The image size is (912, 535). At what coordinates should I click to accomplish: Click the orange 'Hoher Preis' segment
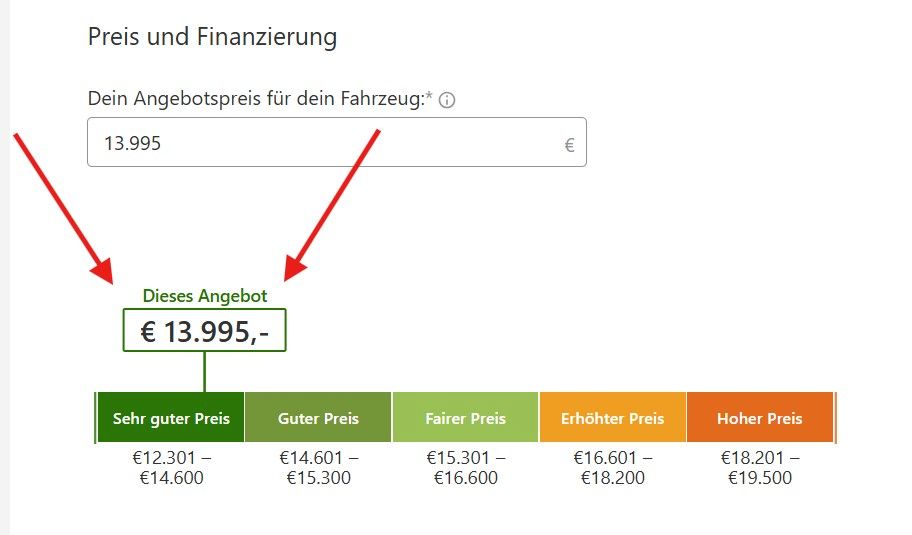tap(759, 418)
